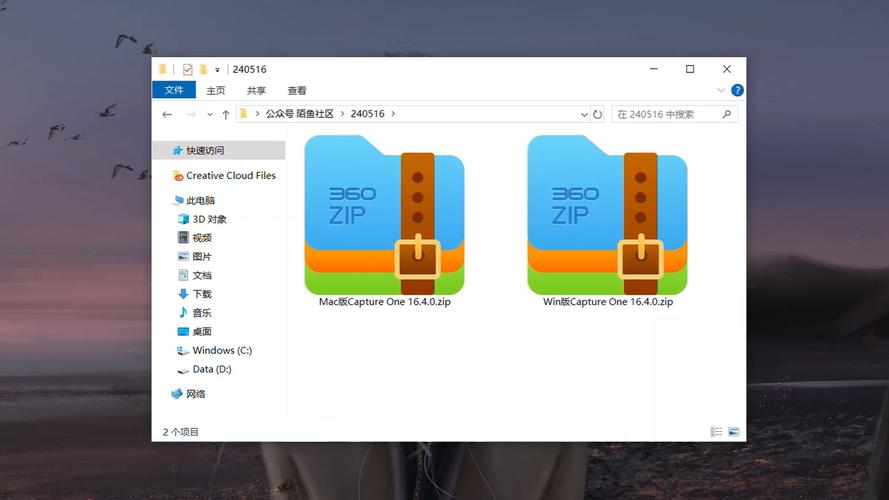Switch to the 主页 ribbon tab
Image resolution: width=889 pixels, height=500 pixels.
coord(215,90)
